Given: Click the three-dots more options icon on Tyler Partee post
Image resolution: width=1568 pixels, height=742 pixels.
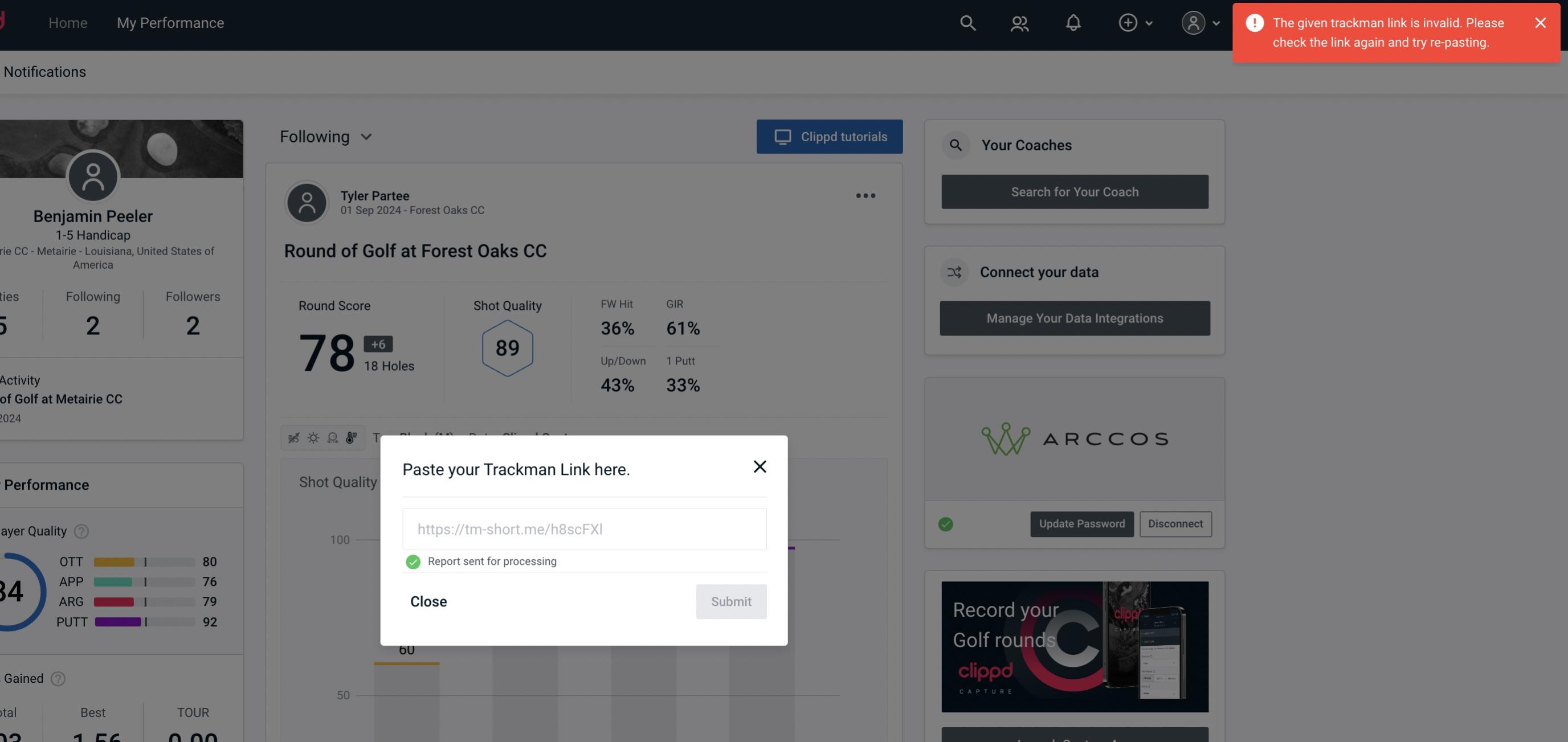Looking at the screenshot, I should [x=865, y=196].
